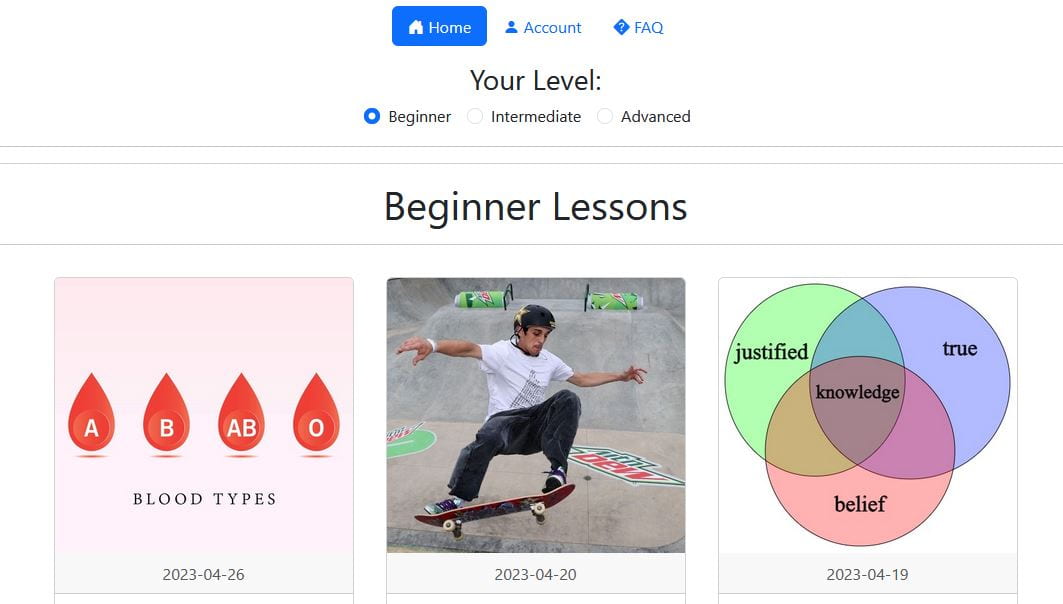Click the Intermediate label text

(536, 117)
